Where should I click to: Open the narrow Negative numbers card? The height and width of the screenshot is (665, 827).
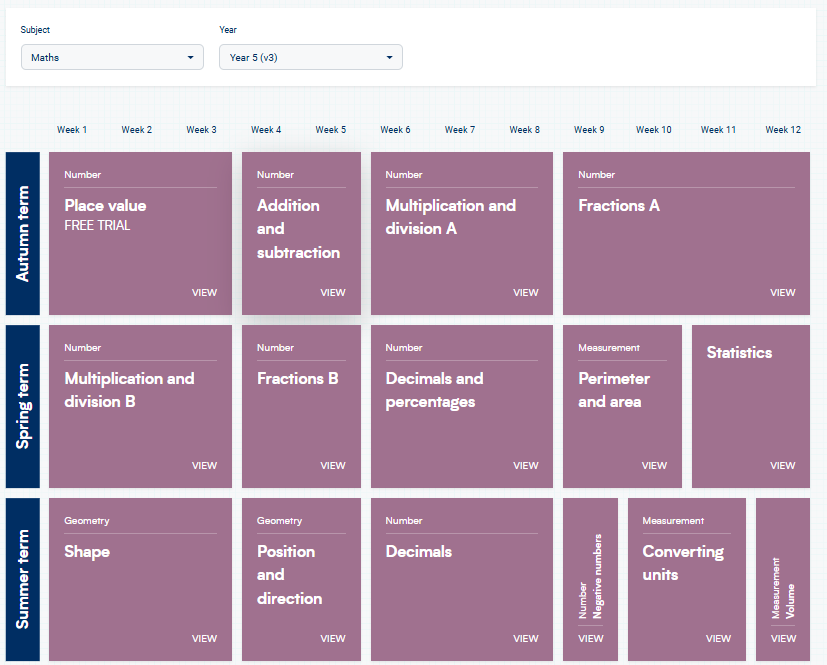[x=590, y=580]
